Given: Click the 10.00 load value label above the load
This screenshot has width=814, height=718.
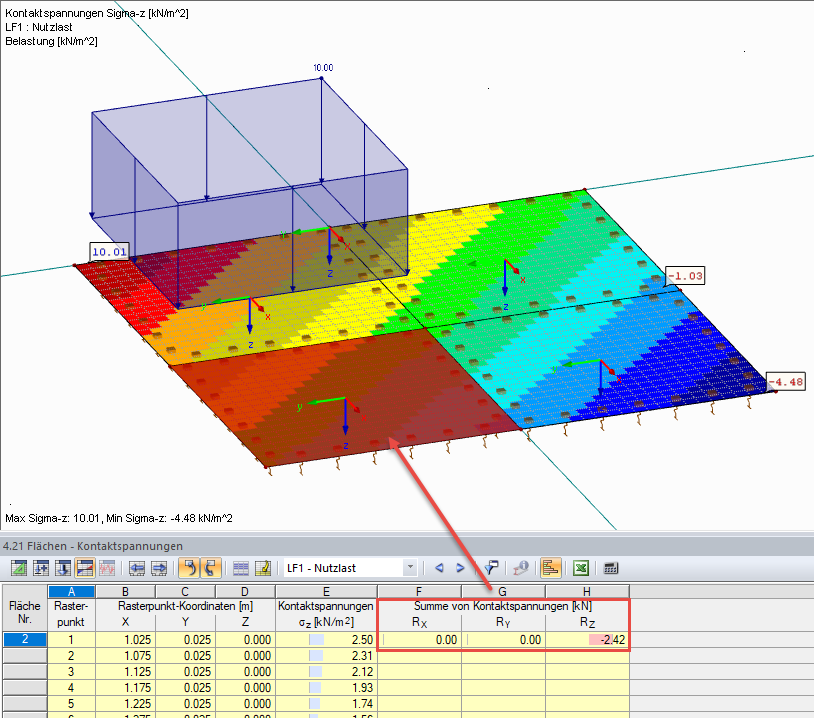Looking at the screenshot, I should pyautogui.click(x=323, y=67).
